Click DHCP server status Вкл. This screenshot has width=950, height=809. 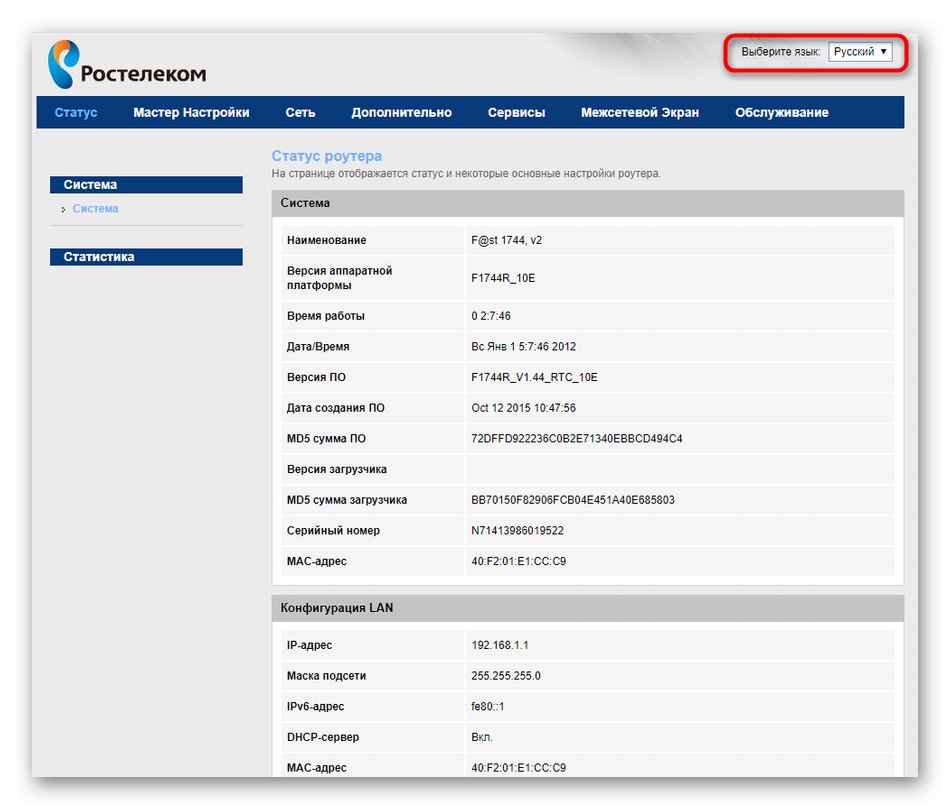(482, 737)
